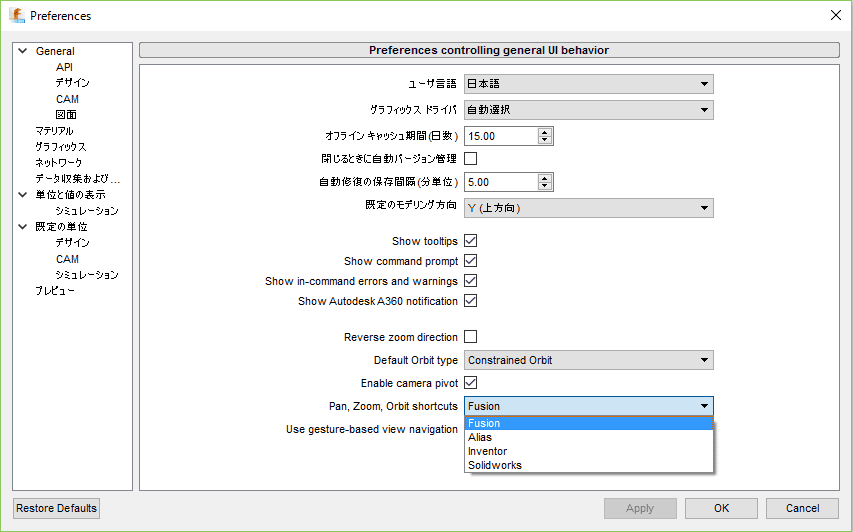
Task: Increase the auto-recovery interval value
Action: click(x=545, y=178)
